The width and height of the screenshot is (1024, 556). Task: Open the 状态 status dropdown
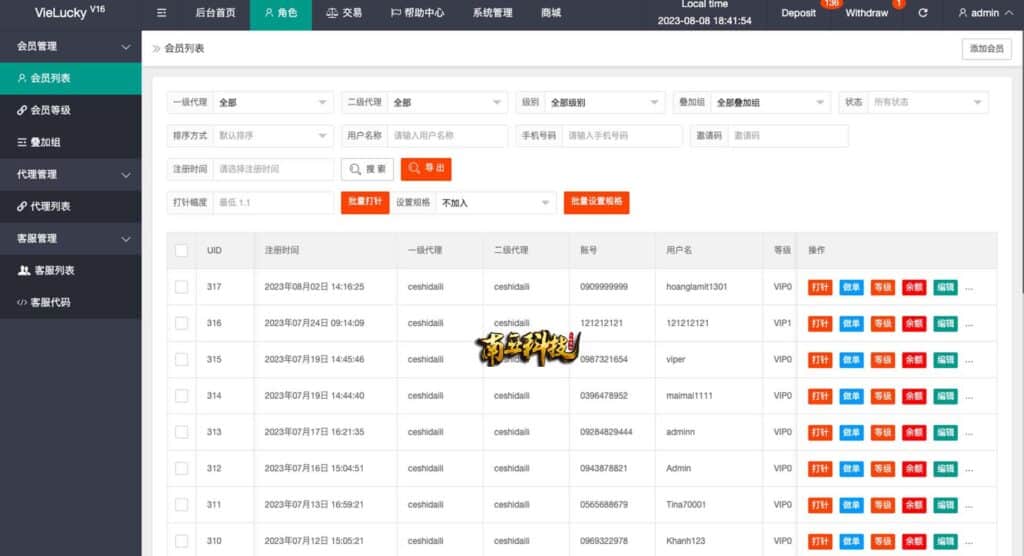tap(927, 103)
